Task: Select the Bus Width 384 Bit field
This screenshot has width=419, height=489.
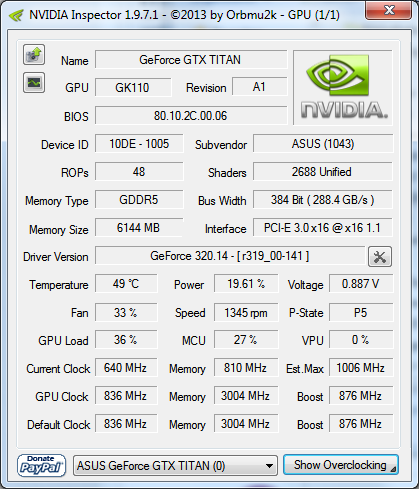Action: tap(323, 200)
